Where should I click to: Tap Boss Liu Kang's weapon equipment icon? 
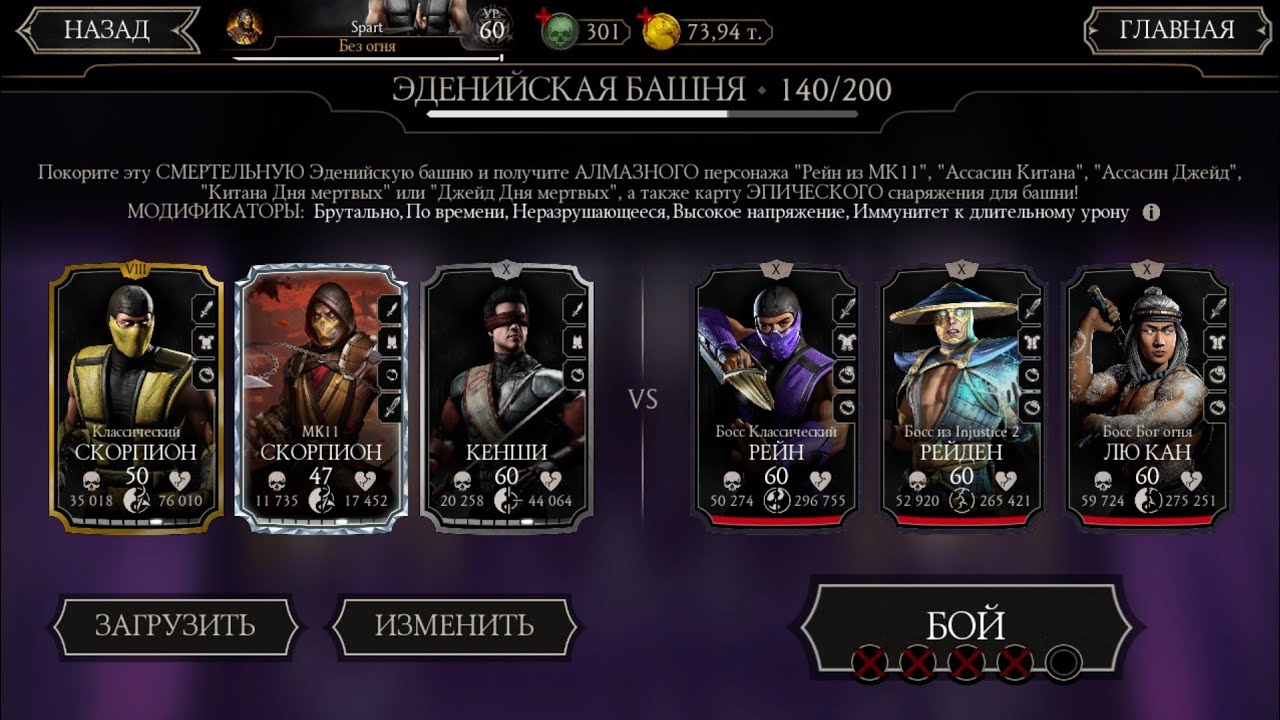1215,309
